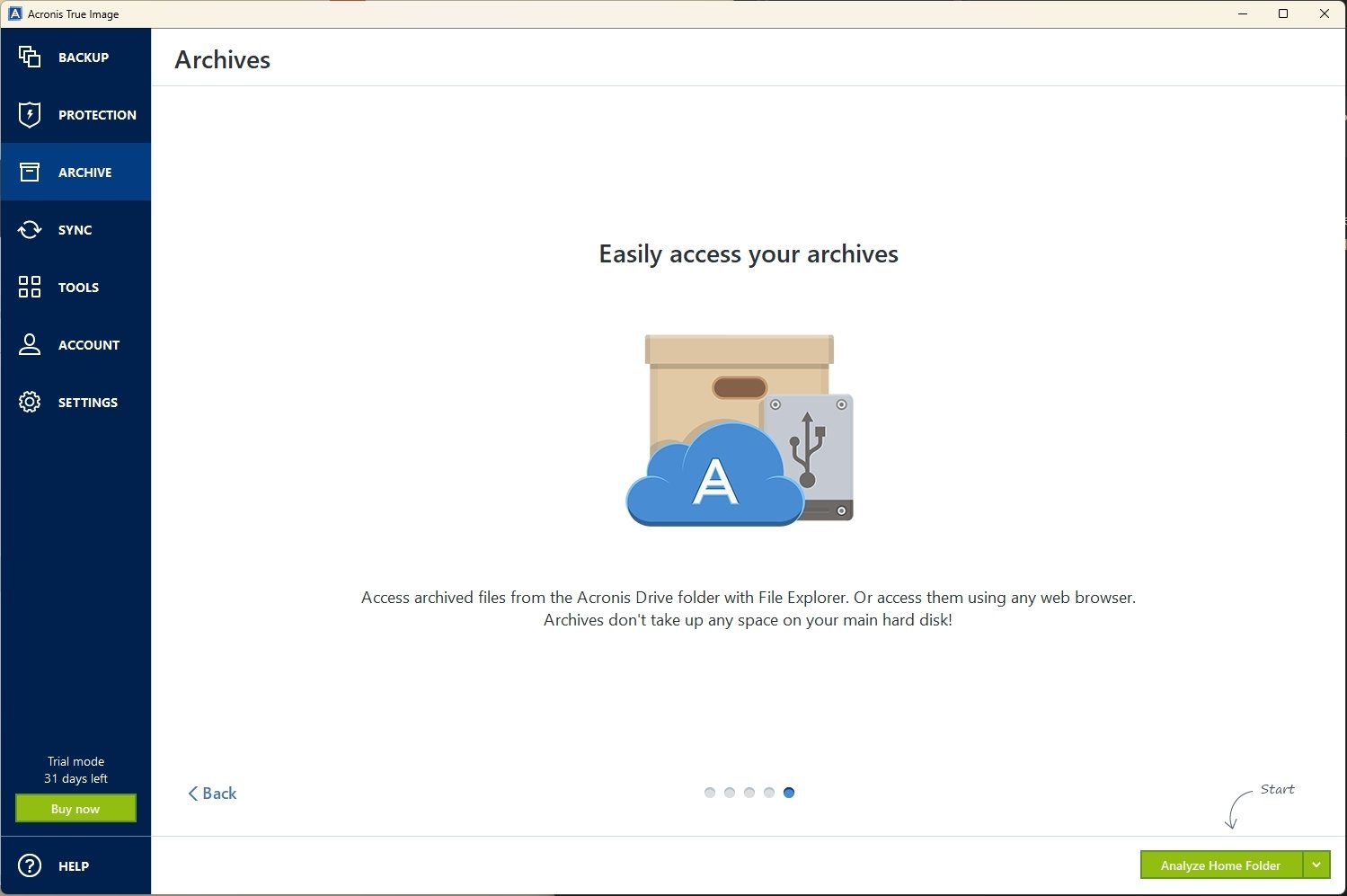Open the PROTECTION section
Screen dimensions: 1347x896
75,114
